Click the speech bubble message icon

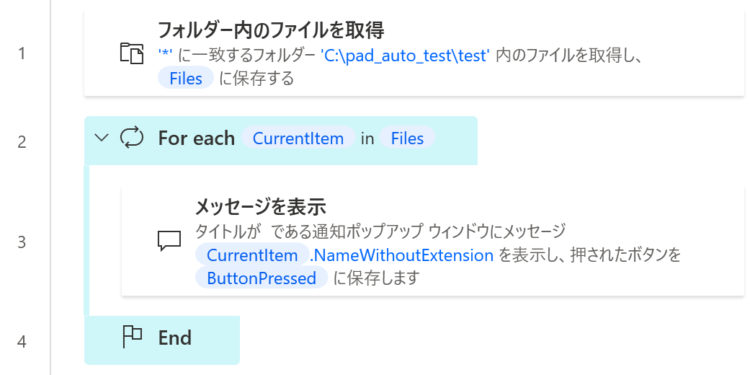169,241
